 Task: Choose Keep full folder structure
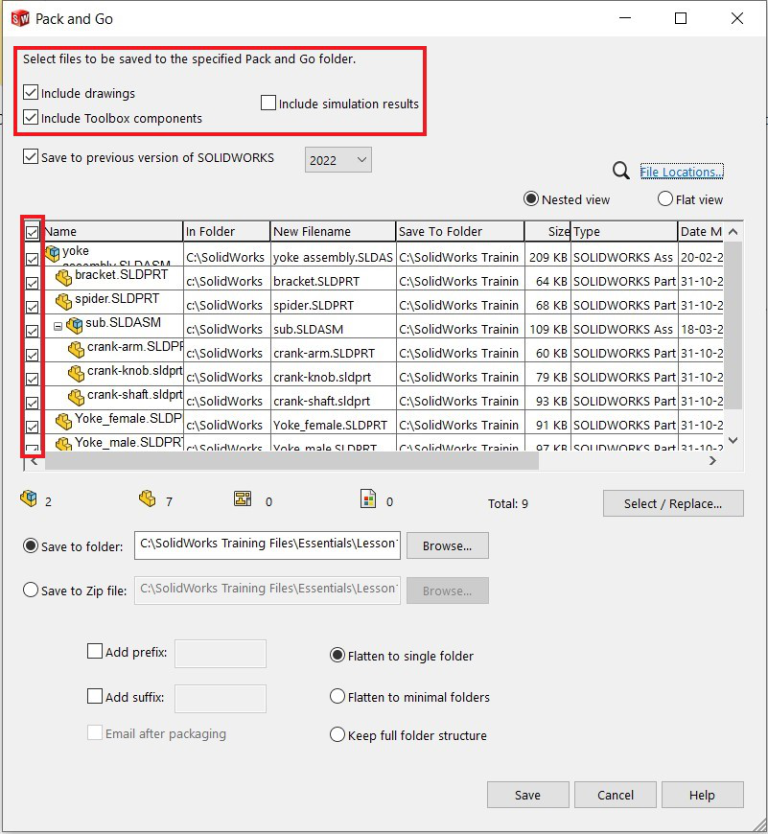337,735
